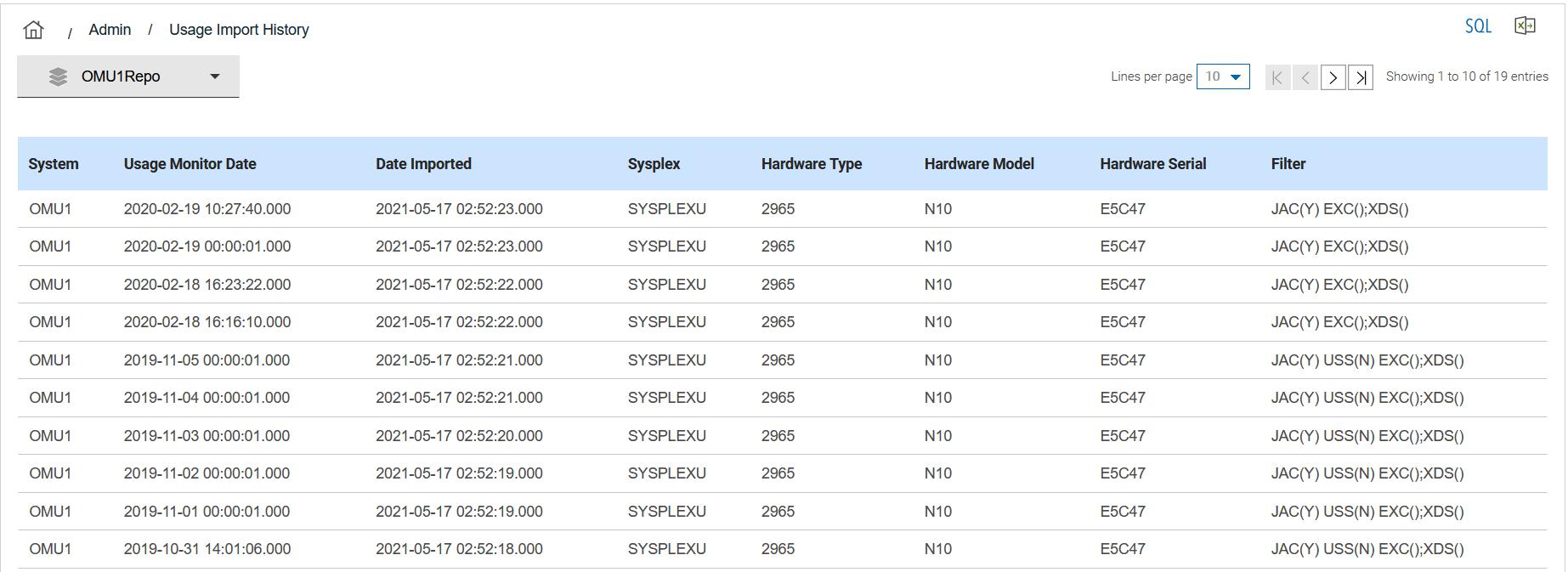This screenshot has height=572, width=1568.
Task: Open the SQL view icon
Action: tap(1478, 26)
